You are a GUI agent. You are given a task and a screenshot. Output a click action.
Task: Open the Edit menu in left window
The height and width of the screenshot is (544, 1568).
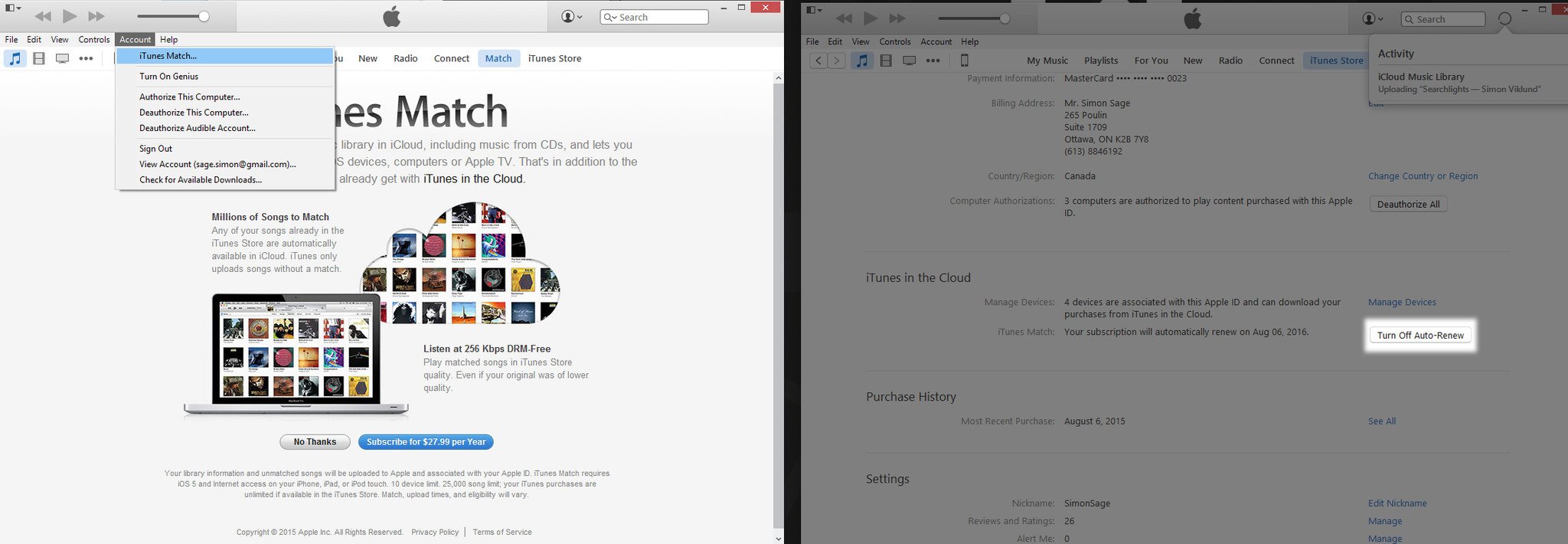click(x=34, y=39)
